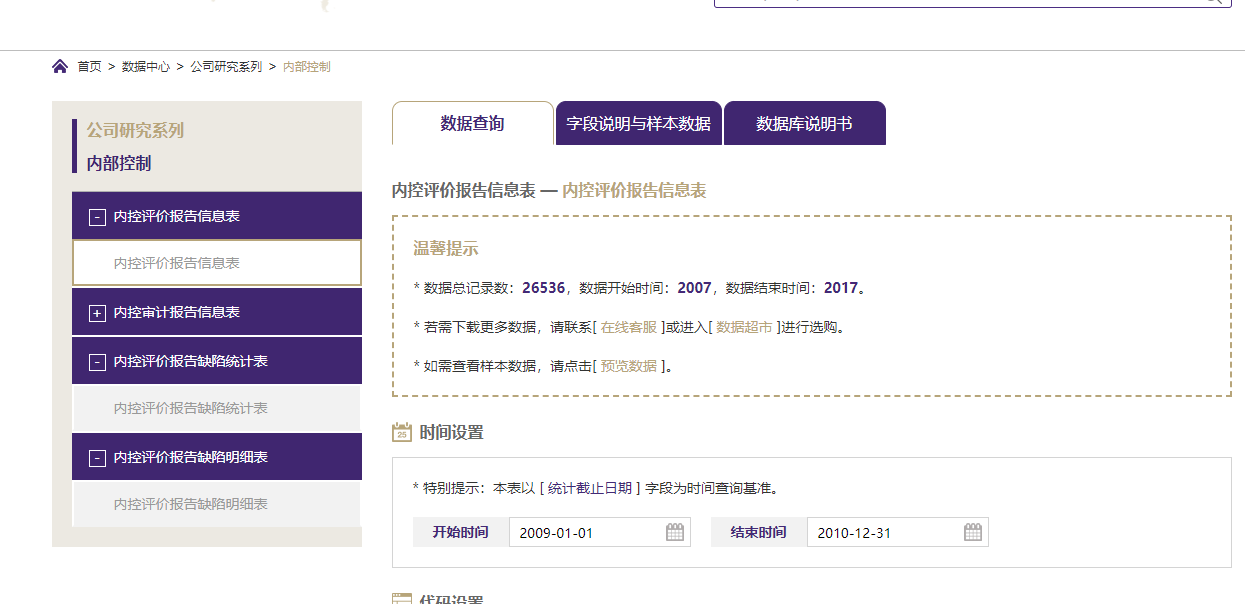Click the 时间设置 calendar section icon
The height and width of the screenshot is (604, 1245).
402,432
